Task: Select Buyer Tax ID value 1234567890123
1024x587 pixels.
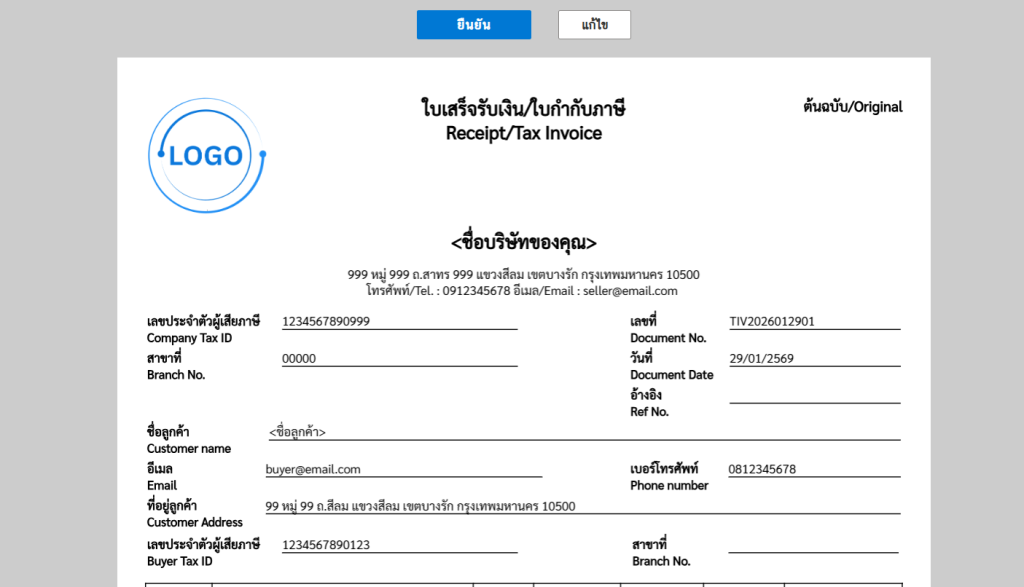Action: [x=326, y=544]
